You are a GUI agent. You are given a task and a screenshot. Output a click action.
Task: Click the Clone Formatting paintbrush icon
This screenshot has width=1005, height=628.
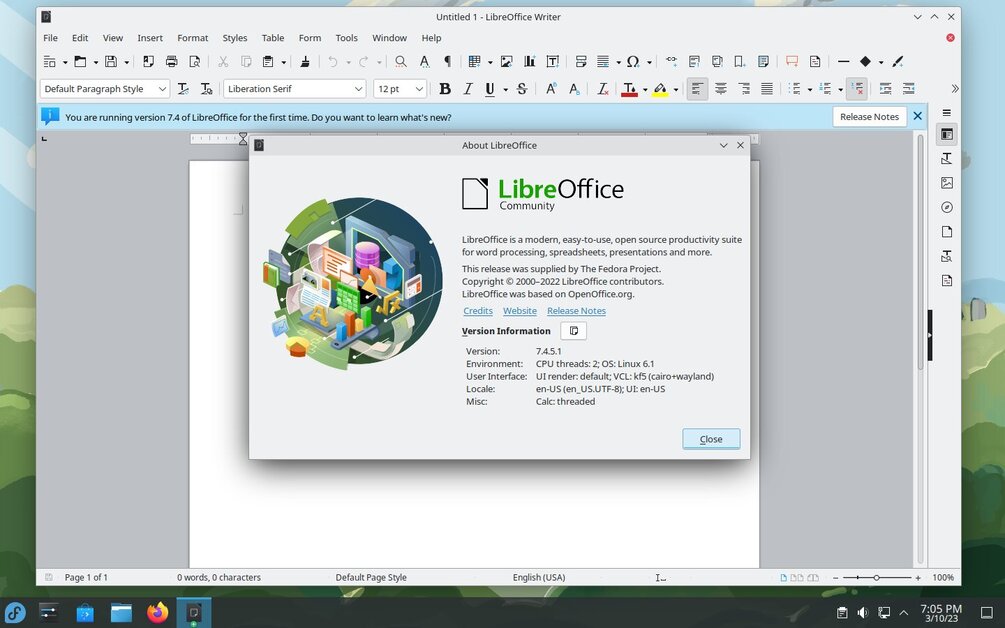[x=305, y=62]
